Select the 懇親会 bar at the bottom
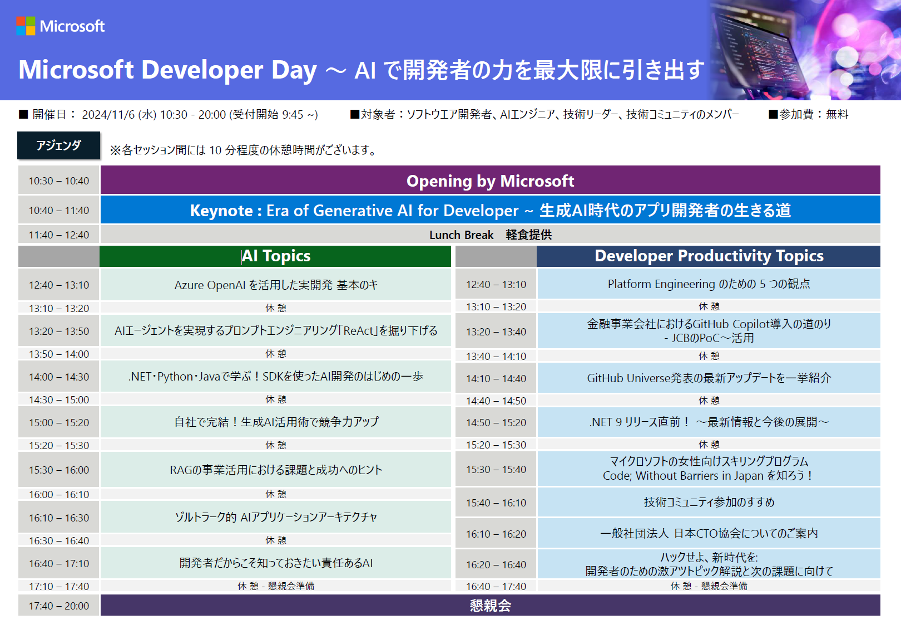 click(490, 606)
